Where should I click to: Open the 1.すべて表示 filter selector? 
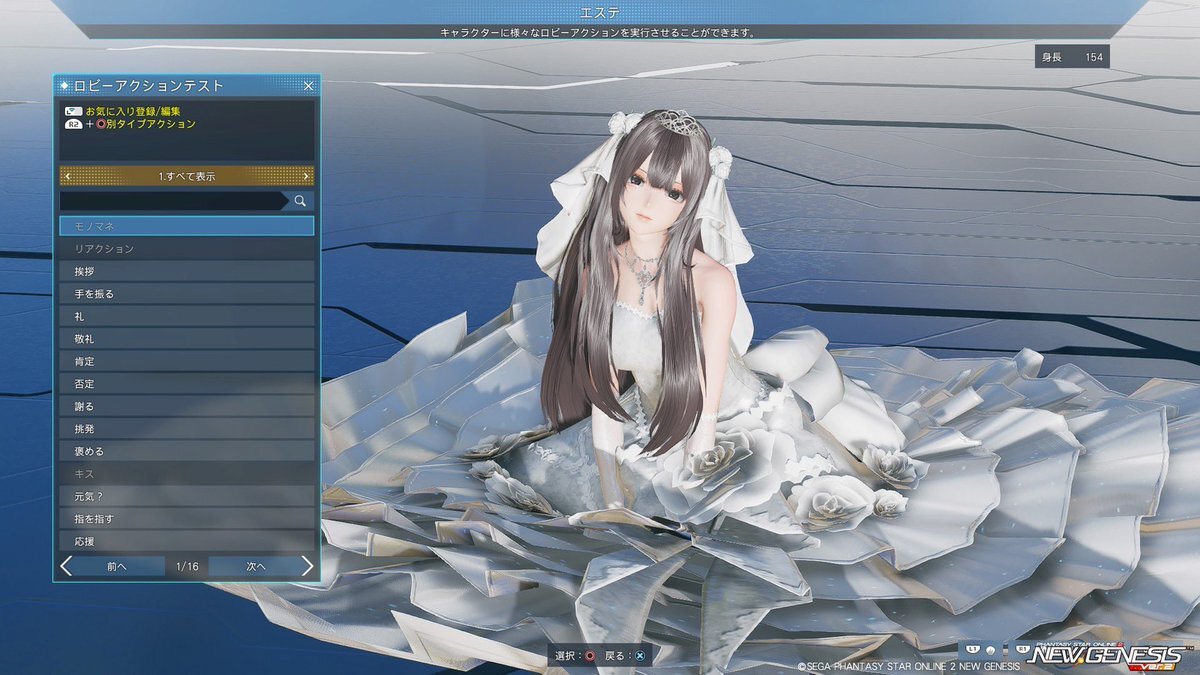click(187, 176)
